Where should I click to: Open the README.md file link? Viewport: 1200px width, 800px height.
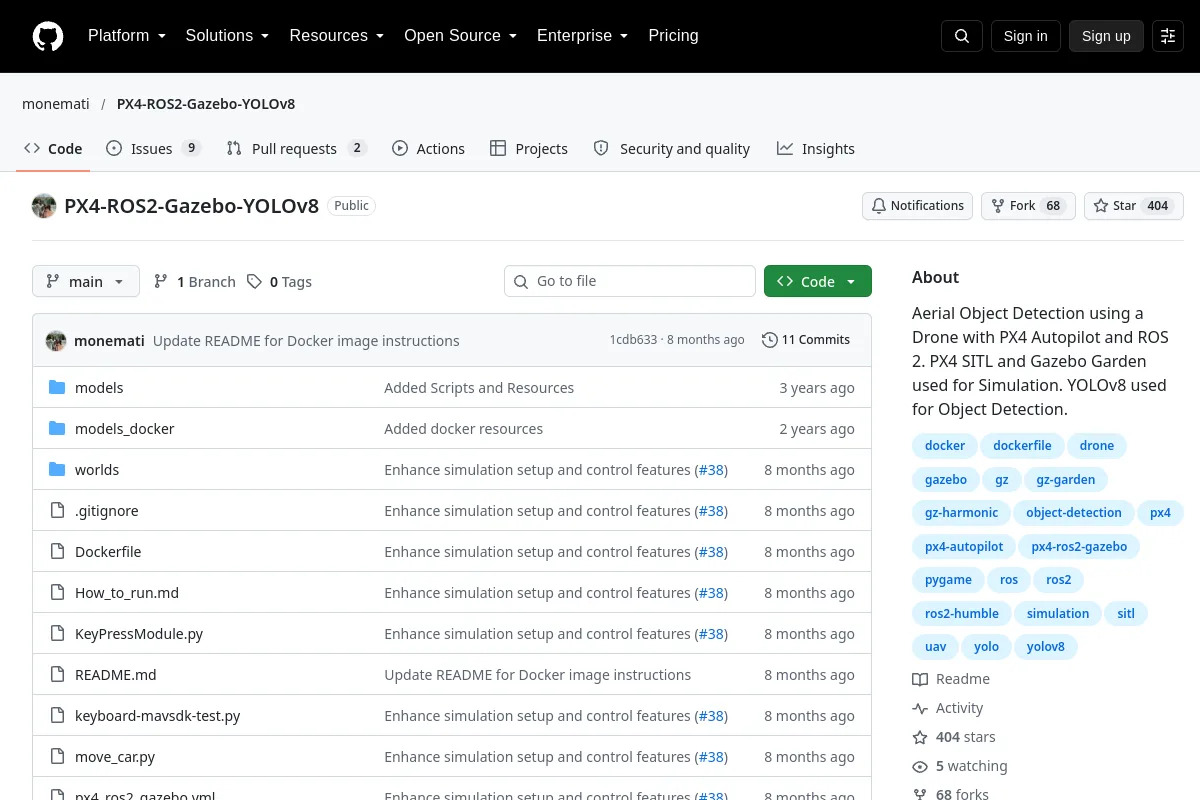tap(116, 675)
